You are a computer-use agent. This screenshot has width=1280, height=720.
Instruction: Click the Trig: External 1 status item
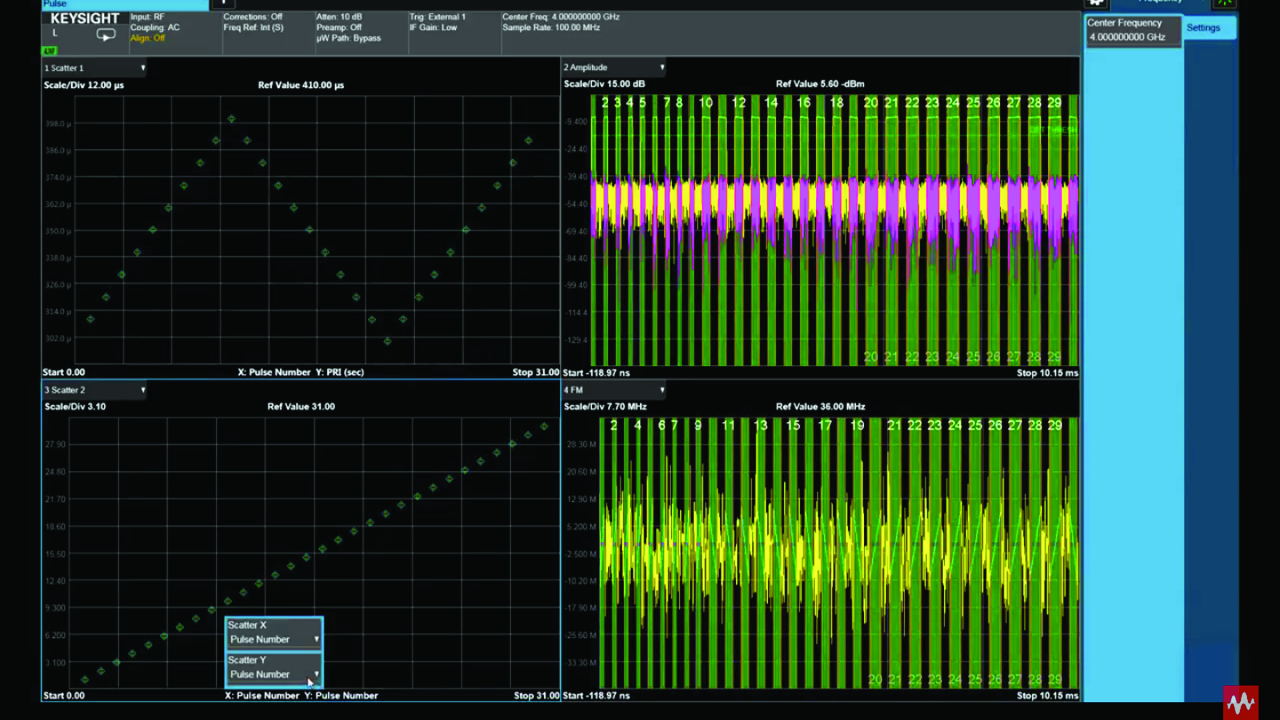click(x=436, y=16)
